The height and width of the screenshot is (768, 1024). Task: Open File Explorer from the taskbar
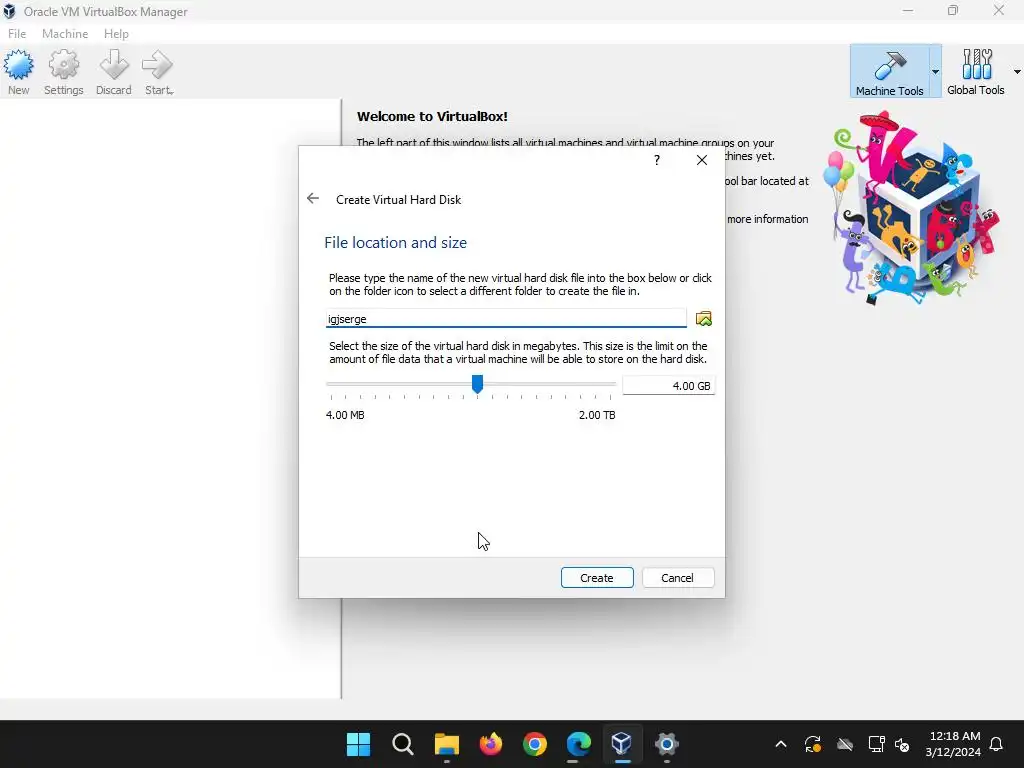click(447, 744)
